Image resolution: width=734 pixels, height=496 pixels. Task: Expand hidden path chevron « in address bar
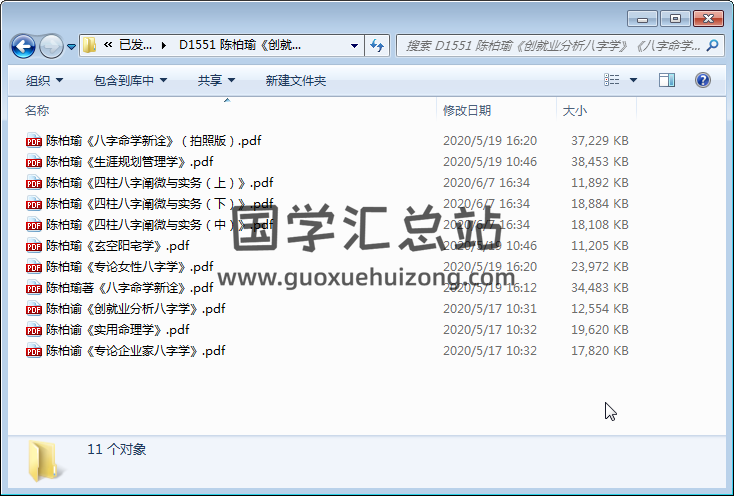(108, 45)
